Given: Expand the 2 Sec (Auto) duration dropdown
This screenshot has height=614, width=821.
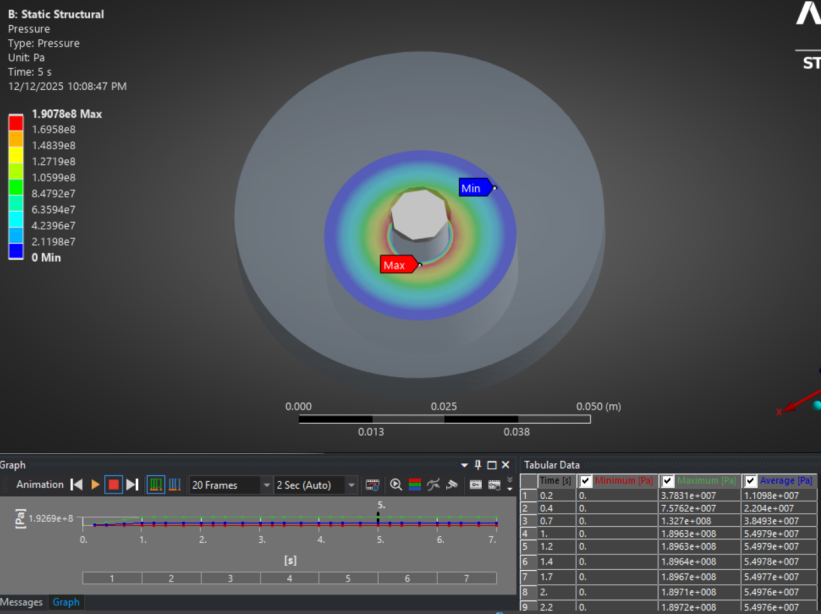Looking at the screenshot, I should point(351,485).
